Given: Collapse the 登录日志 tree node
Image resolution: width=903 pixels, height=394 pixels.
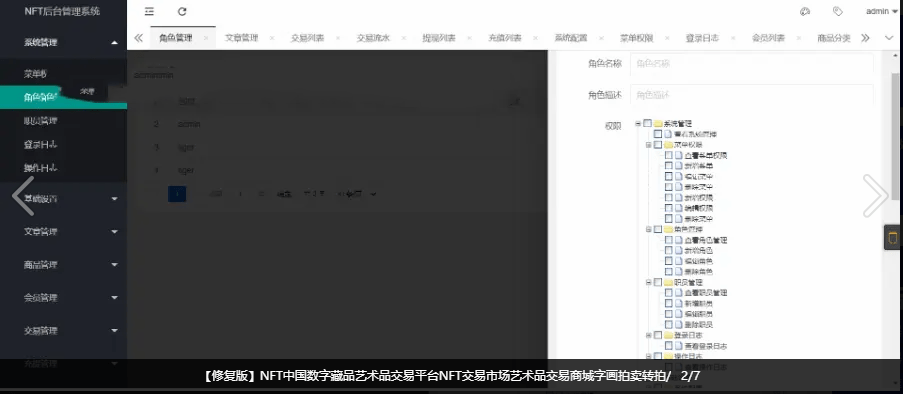Looking at the screenshot, I should 648,335.
